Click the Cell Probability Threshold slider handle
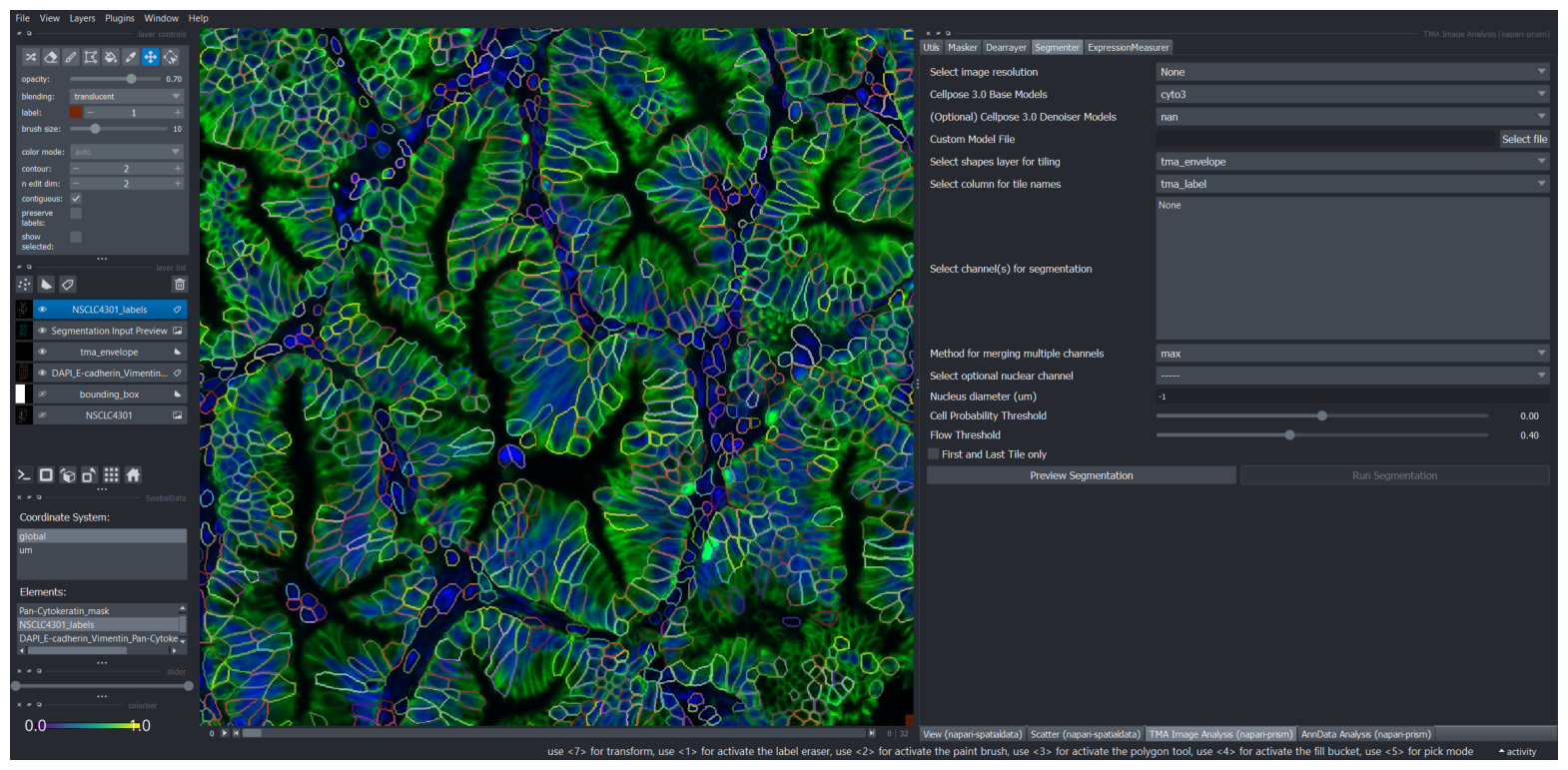 coord(1322,415)
